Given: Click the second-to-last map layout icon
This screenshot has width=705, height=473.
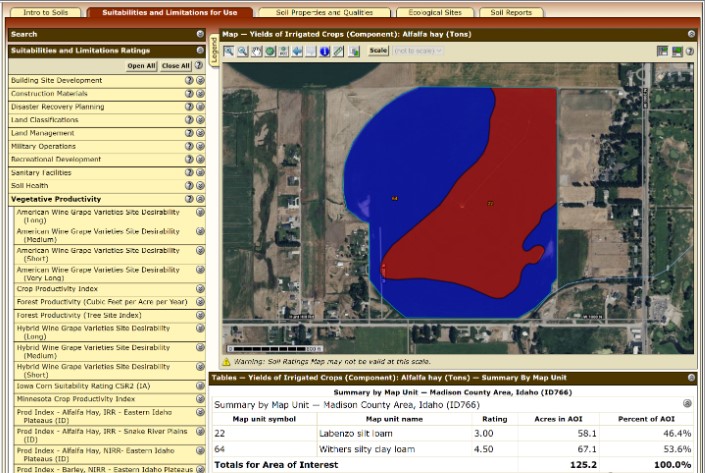Looking at the screenshot, I should point(677,51).
